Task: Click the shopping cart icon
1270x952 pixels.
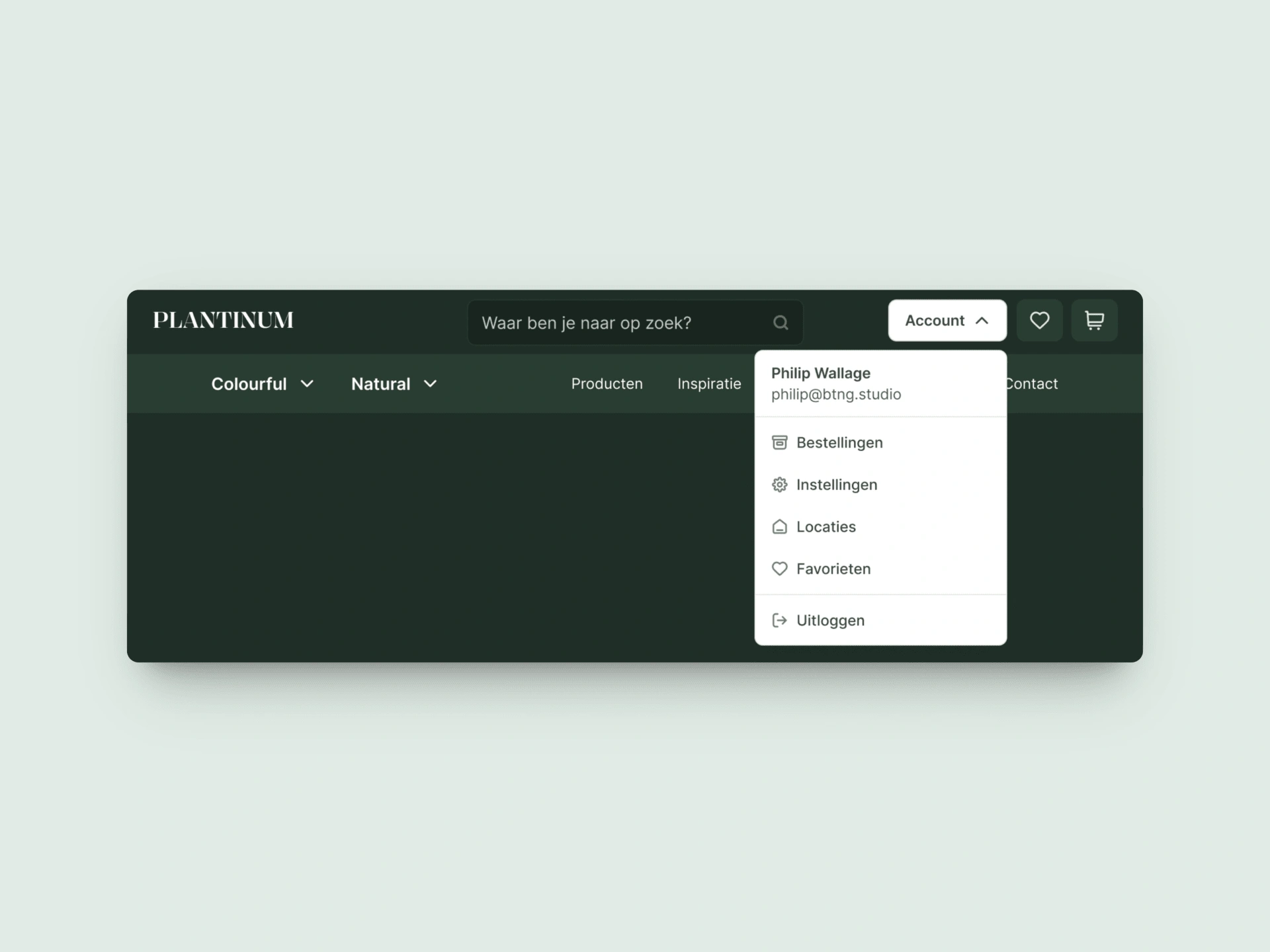Action: (1094, 320)
